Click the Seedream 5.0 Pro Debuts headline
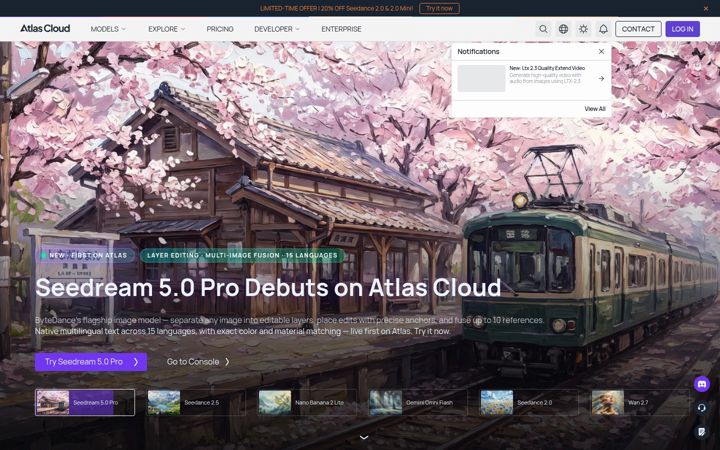The width and height of the screenshot is (720, 450). click(x=268, y=287)
